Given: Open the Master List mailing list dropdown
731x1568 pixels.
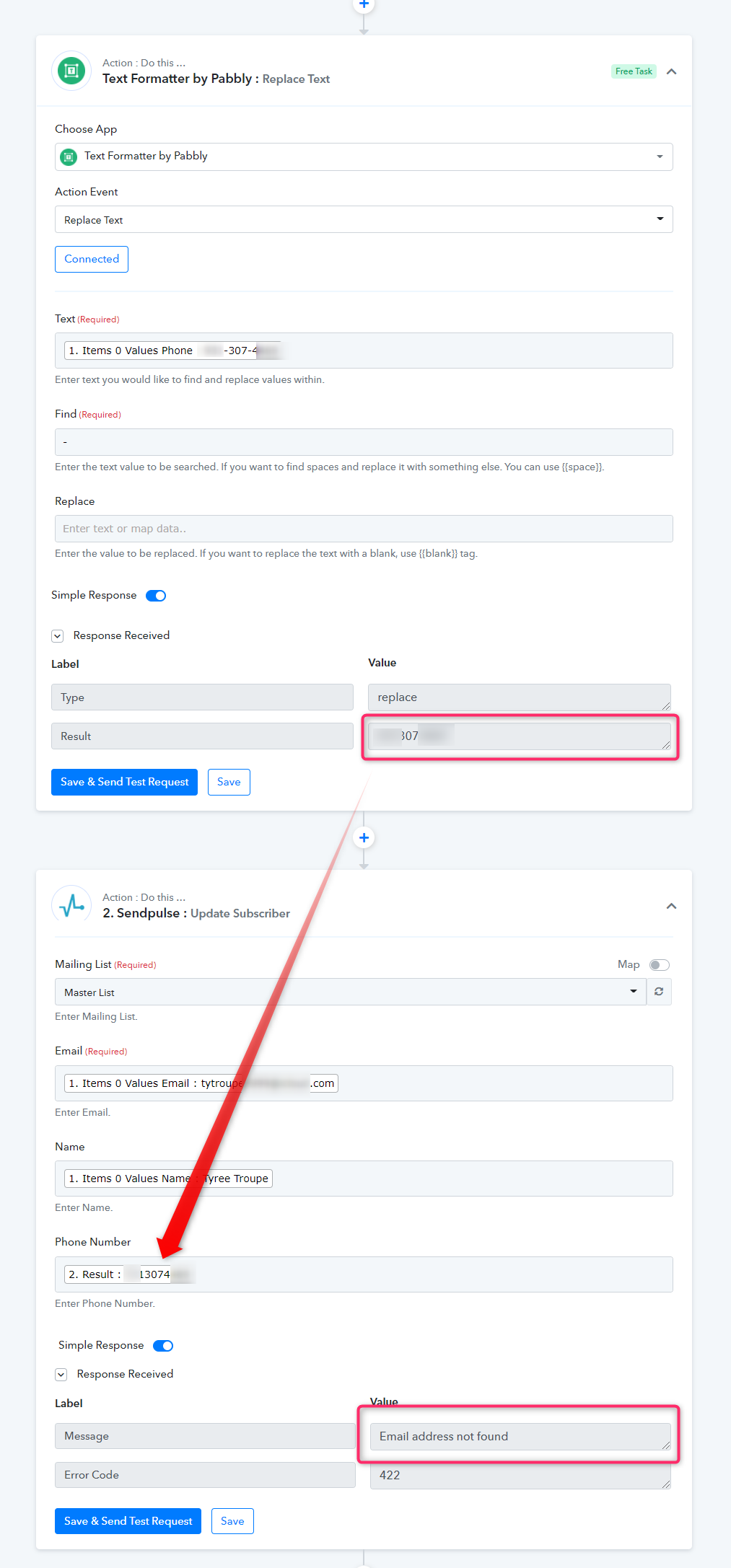Looking at the screenshot, I should pos(351,992).
